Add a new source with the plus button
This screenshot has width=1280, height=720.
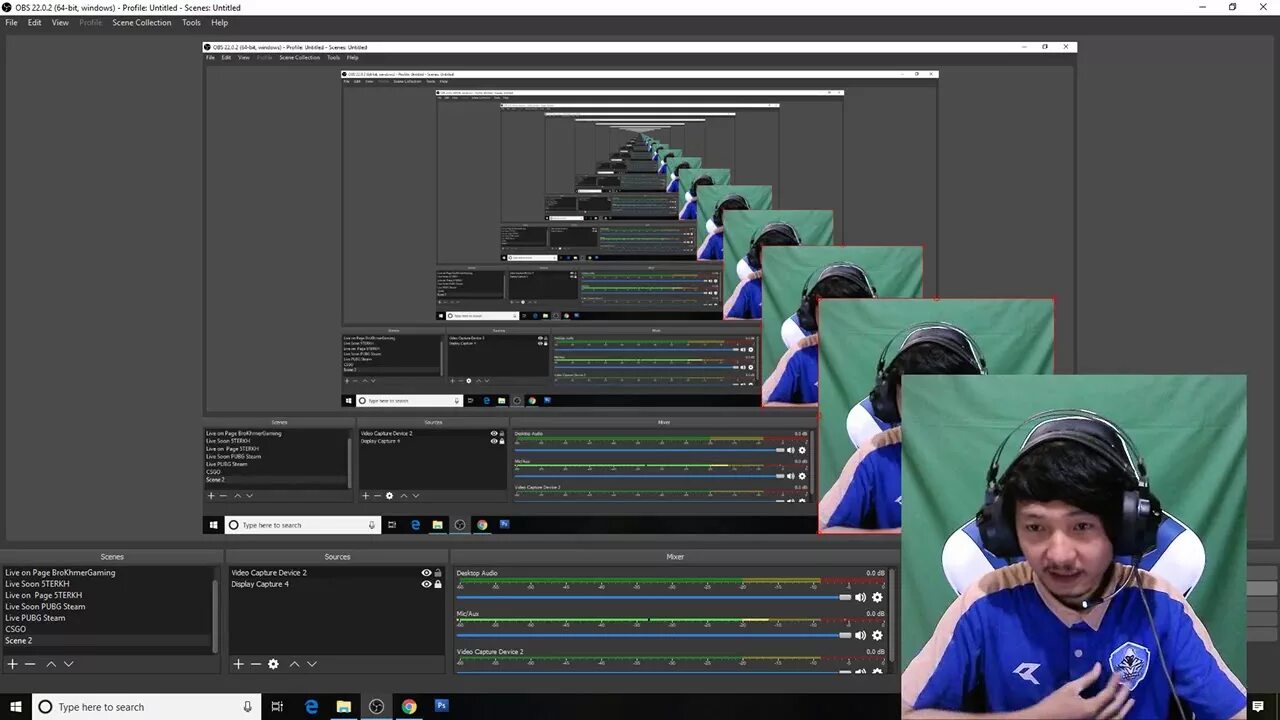click(x=238, y=664)
